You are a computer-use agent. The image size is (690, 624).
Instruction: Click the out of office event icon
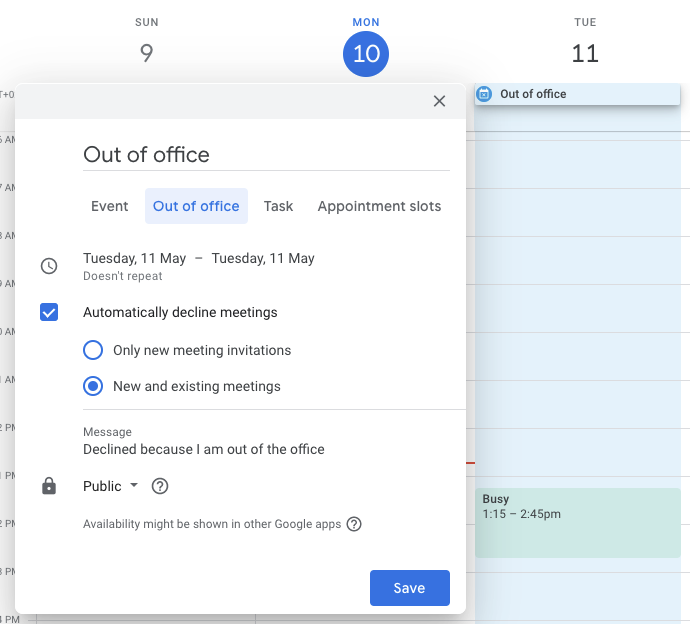[484, 94]
